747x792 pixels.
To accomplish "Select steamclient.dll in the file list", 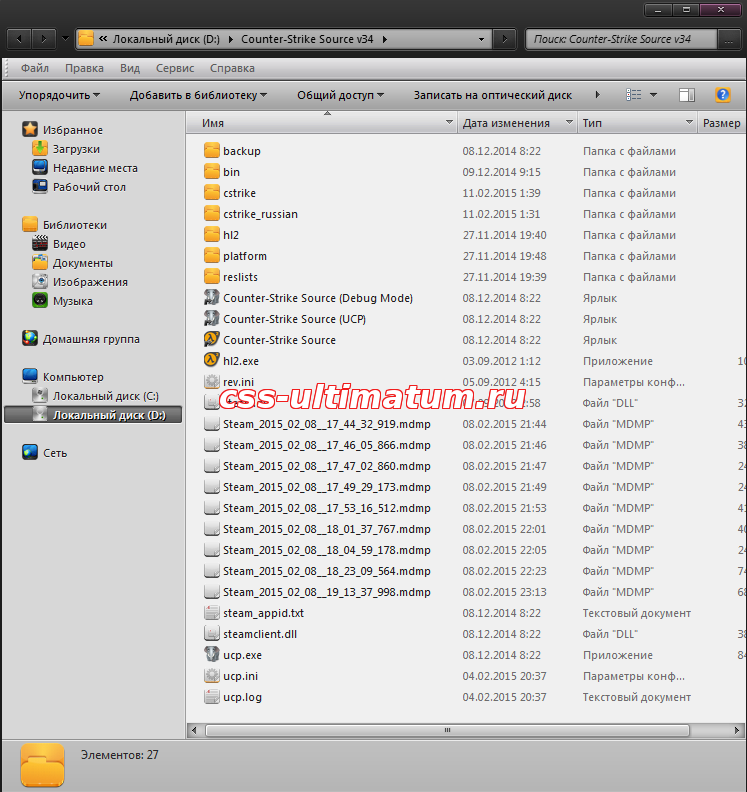I will pos(260,634).
